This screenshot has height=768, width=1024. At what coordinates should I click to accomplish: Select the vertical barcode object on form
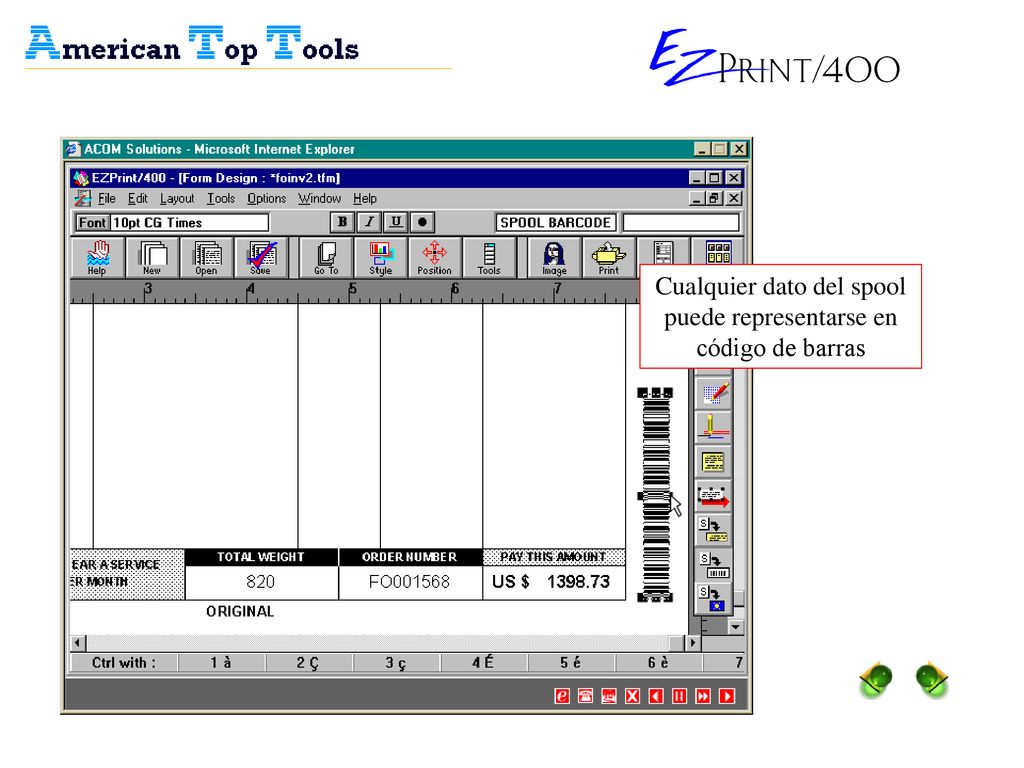pyautogui.click(x=656, y=494)
